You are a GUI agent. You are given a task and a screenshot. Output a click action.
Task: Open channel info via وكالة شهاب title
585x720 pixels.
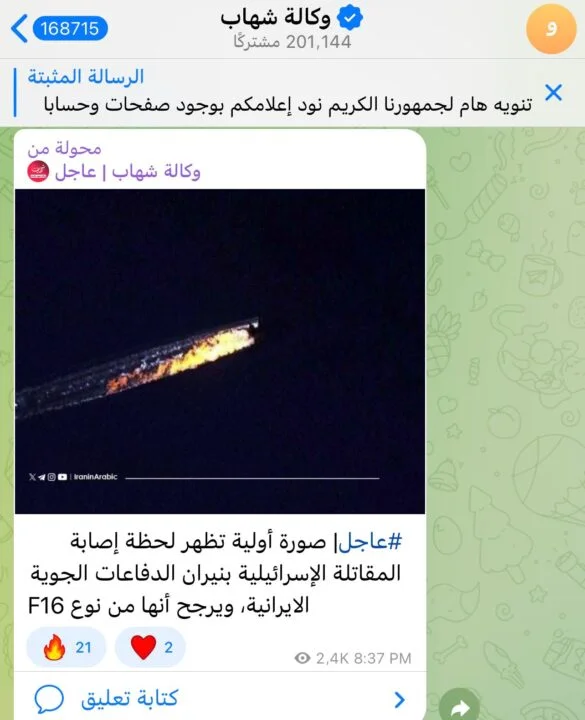[x=276, y=18]
